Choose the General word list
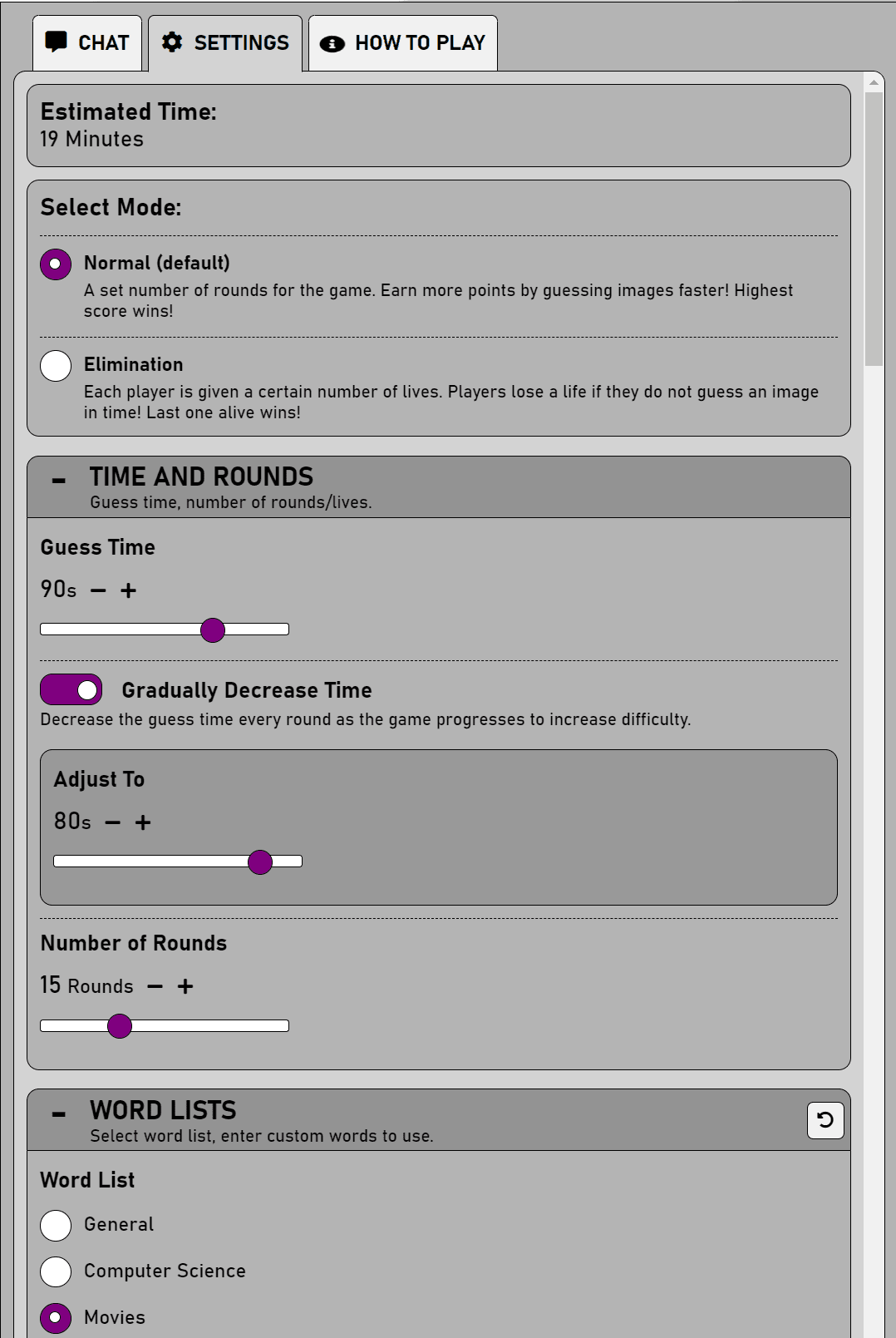The height and width of the screenshot is (1338, 896). [56, 1225]
